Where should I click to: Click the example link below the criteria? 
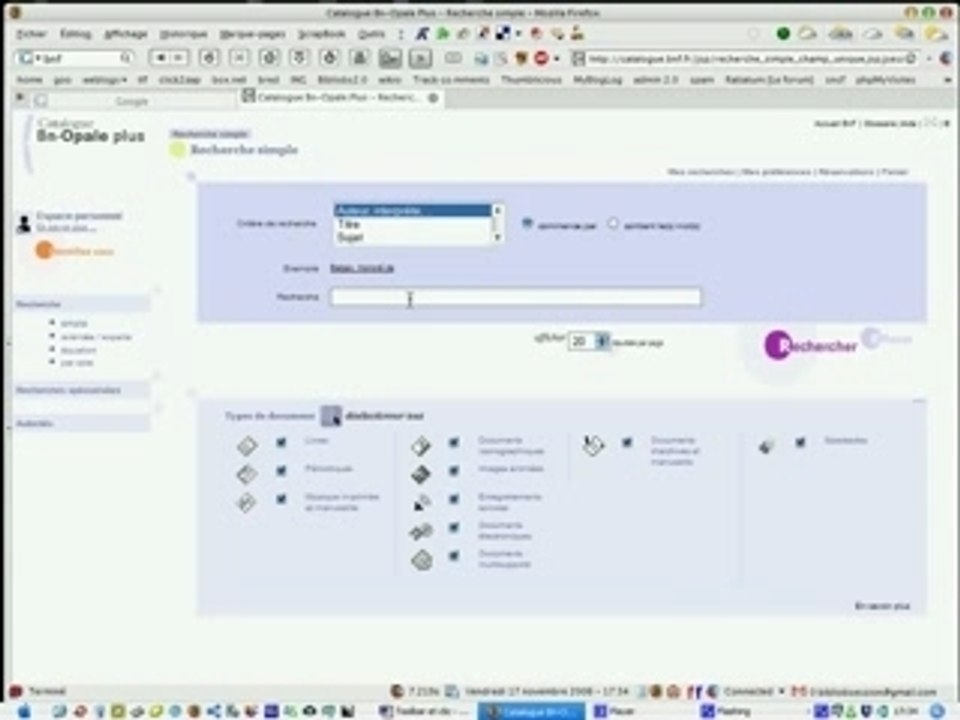(362, 268)
